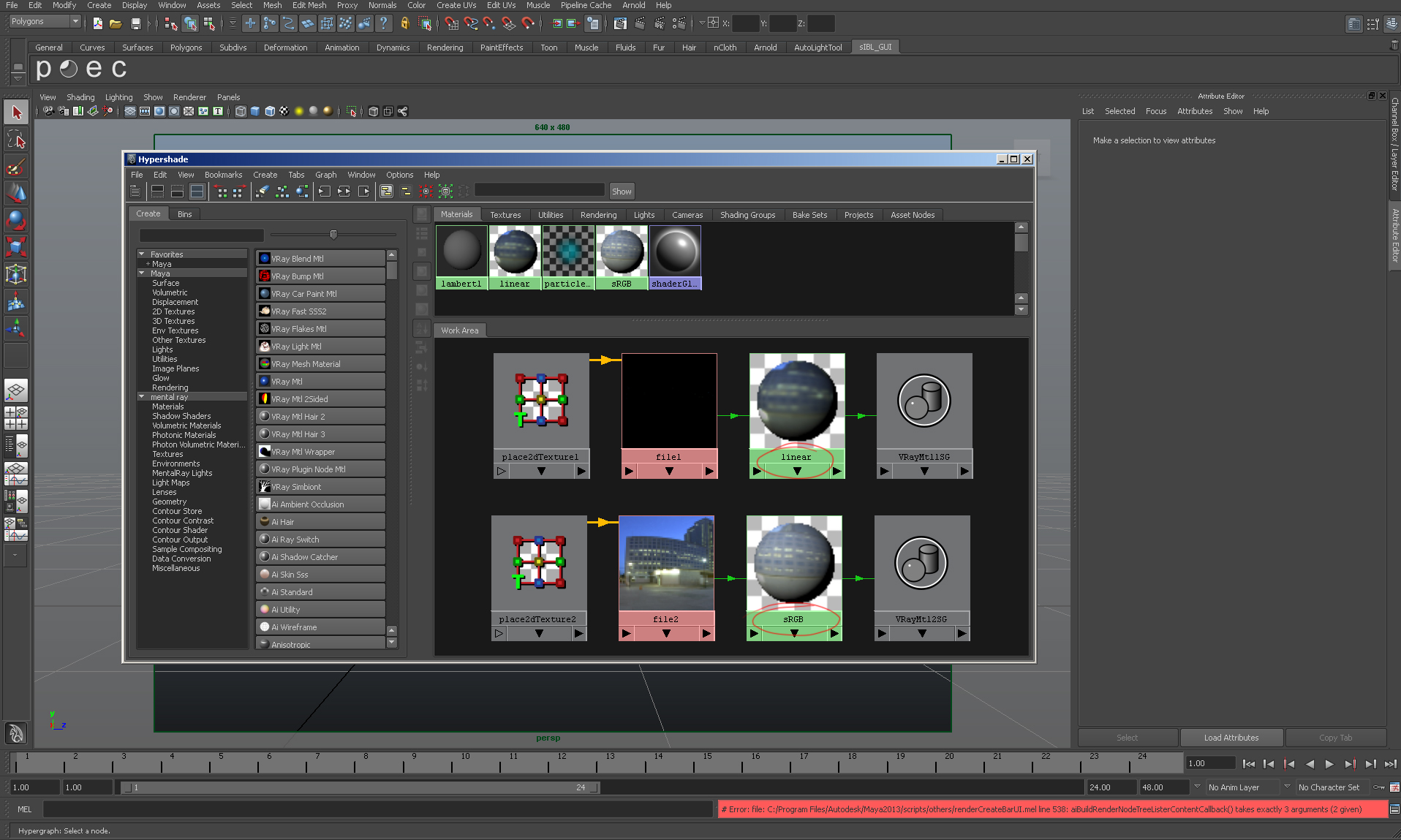Click the place2dTexture1 node icon
Viewport: 1401px width, 840px height.
[x=541, y=401]
